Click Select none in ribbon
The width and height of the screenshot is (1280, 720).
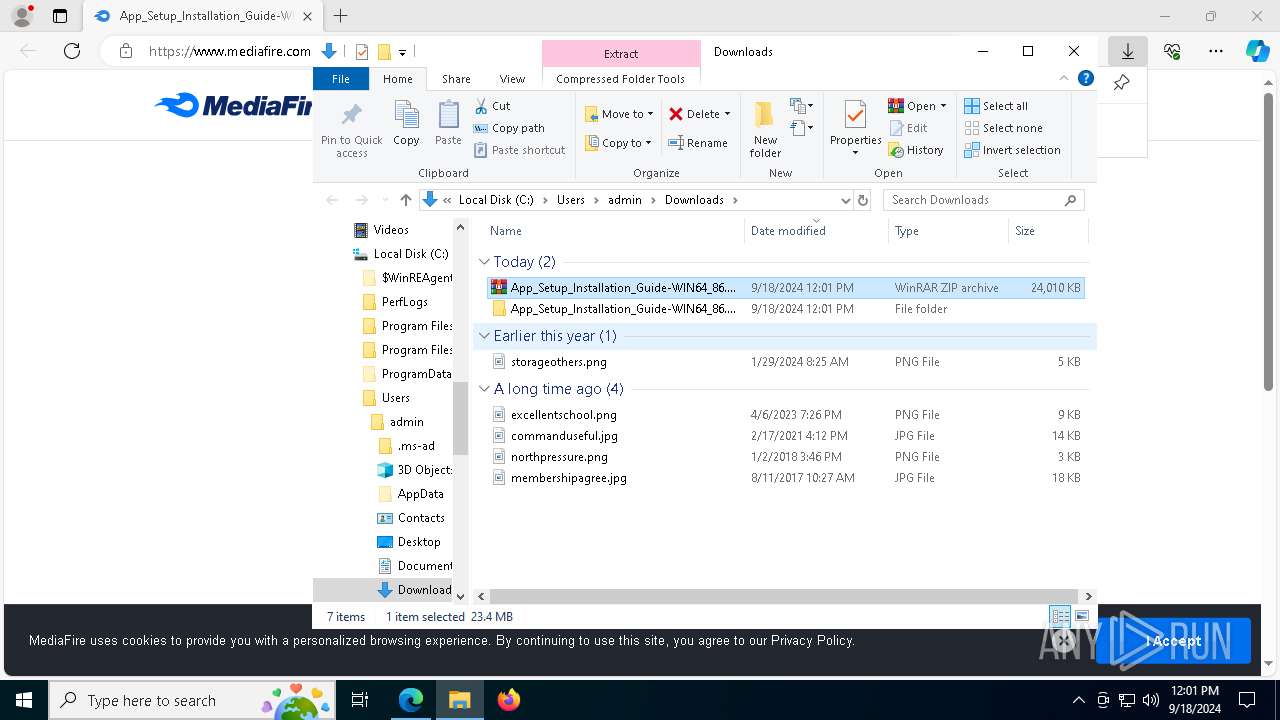pyautogui.click(x=1003, y=128)
